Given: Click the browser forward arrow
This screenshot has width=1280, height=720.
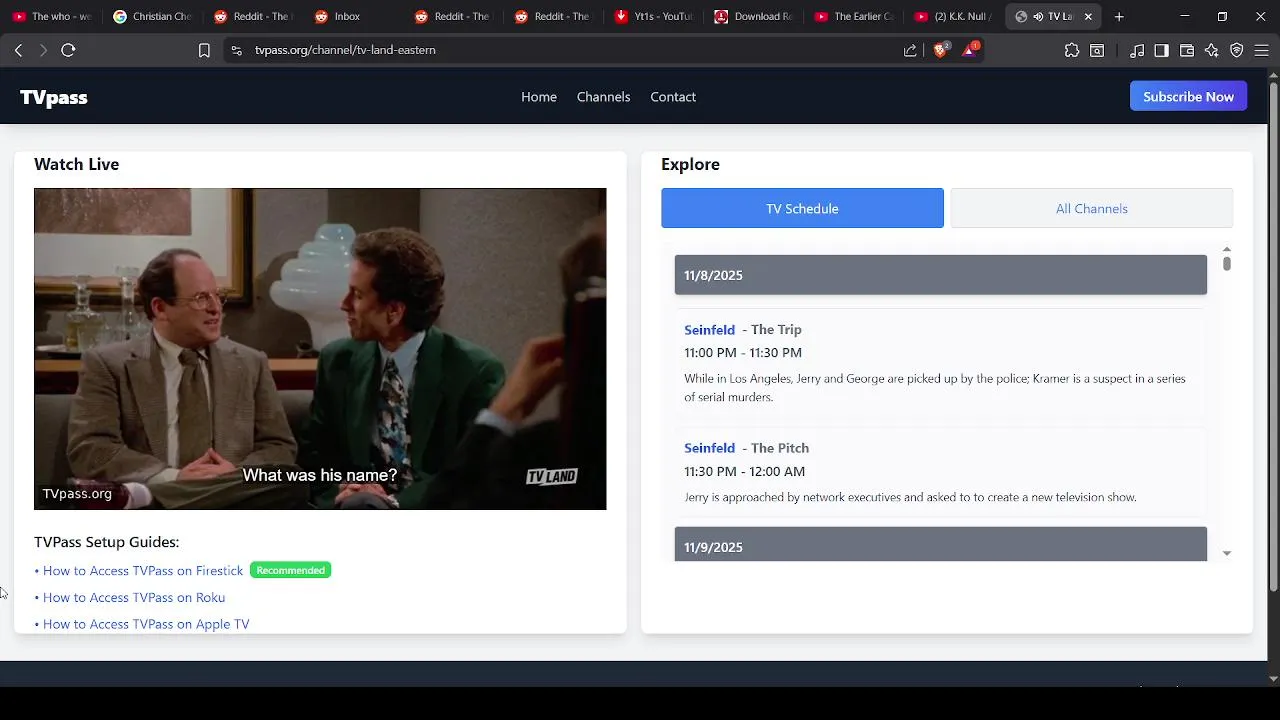Looking at the screenshot, I should (x=43, y=50).
